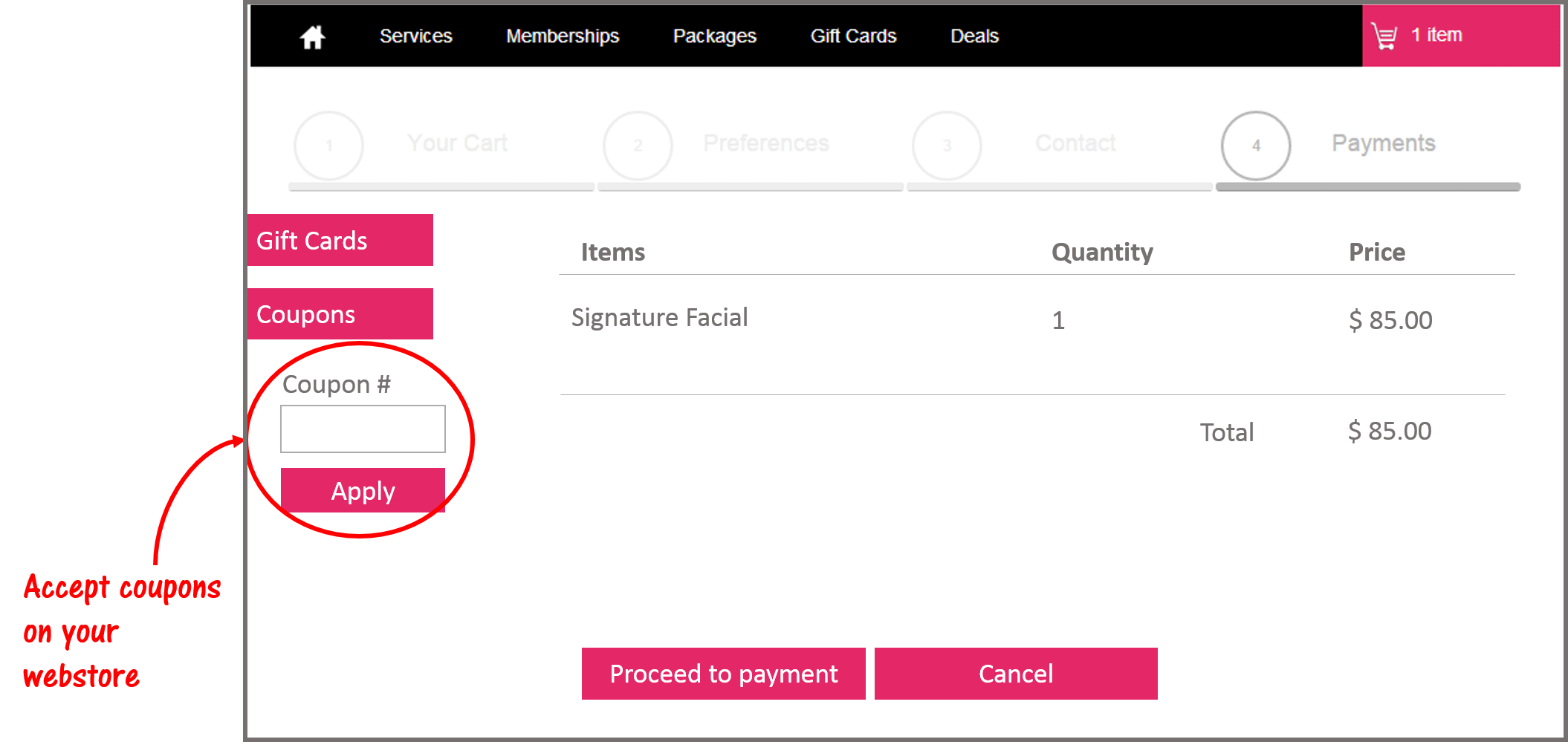Select the Signature Facial item row
The image size is (1568, 742).
tap(659, 318)
